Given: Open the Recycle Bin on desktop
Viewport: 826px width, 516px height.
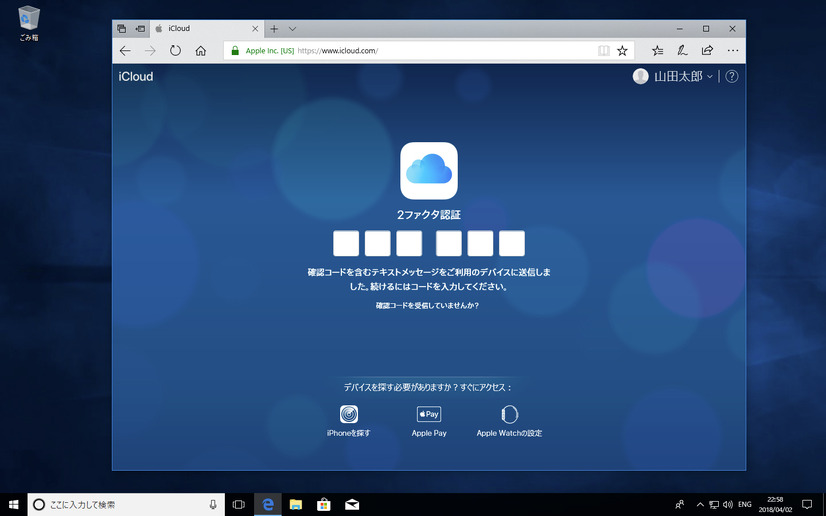Looking at the screenshot, I should [x=28, y=23].
